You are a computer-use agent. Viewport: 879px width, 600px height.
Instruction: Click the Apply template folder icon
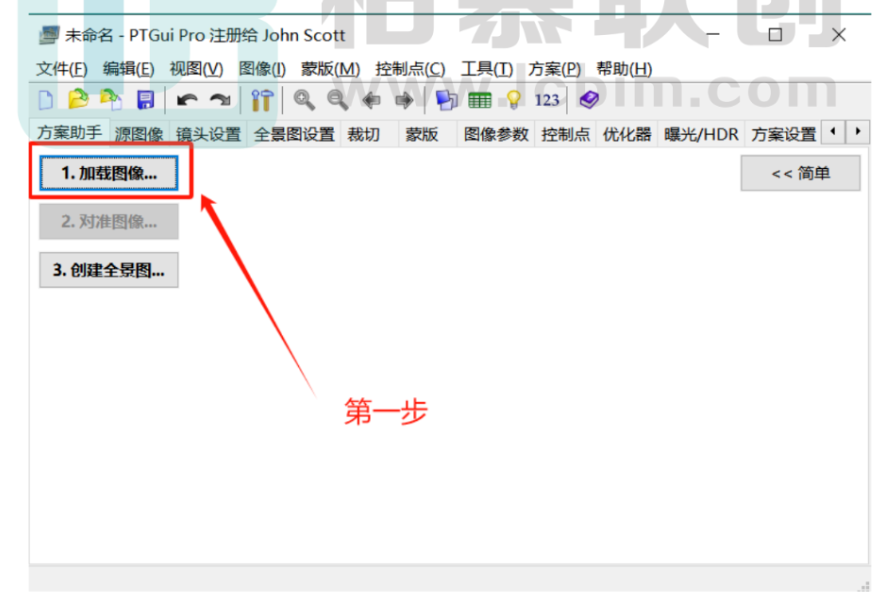pyautogui.click(x=111, y=100)
